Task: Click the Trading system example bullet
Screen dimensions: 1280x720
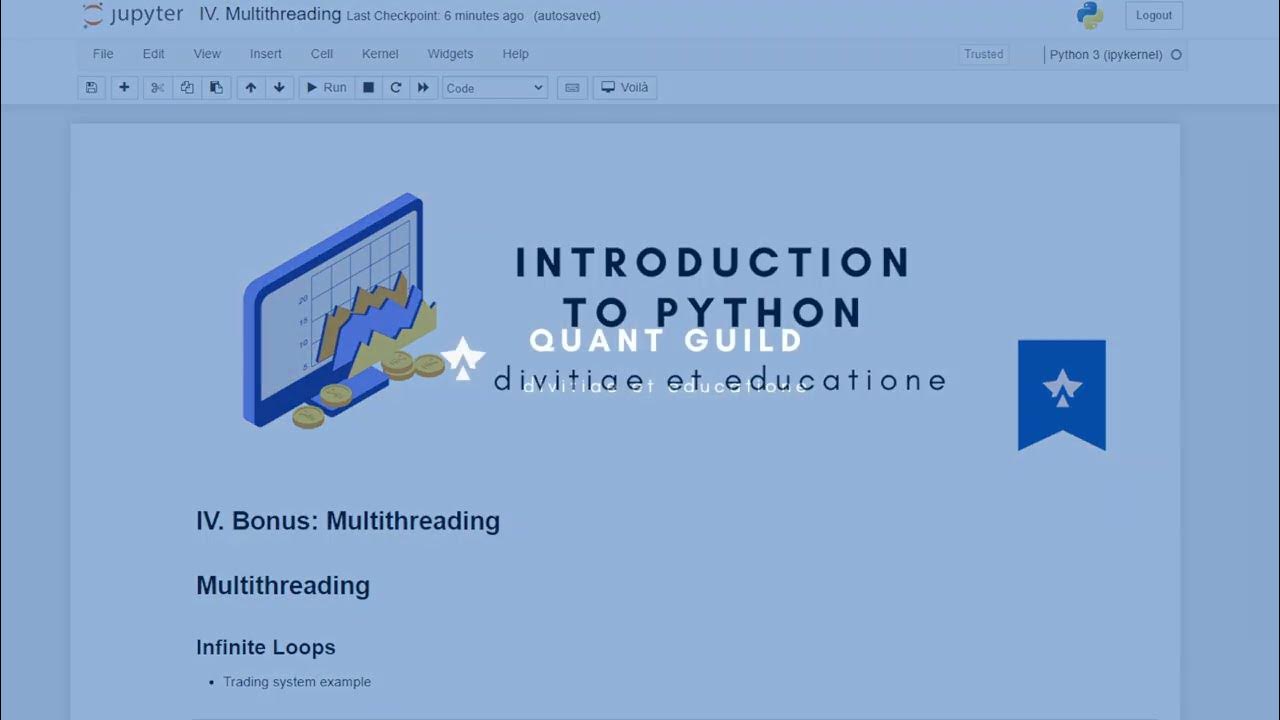Action: point(297,682)
